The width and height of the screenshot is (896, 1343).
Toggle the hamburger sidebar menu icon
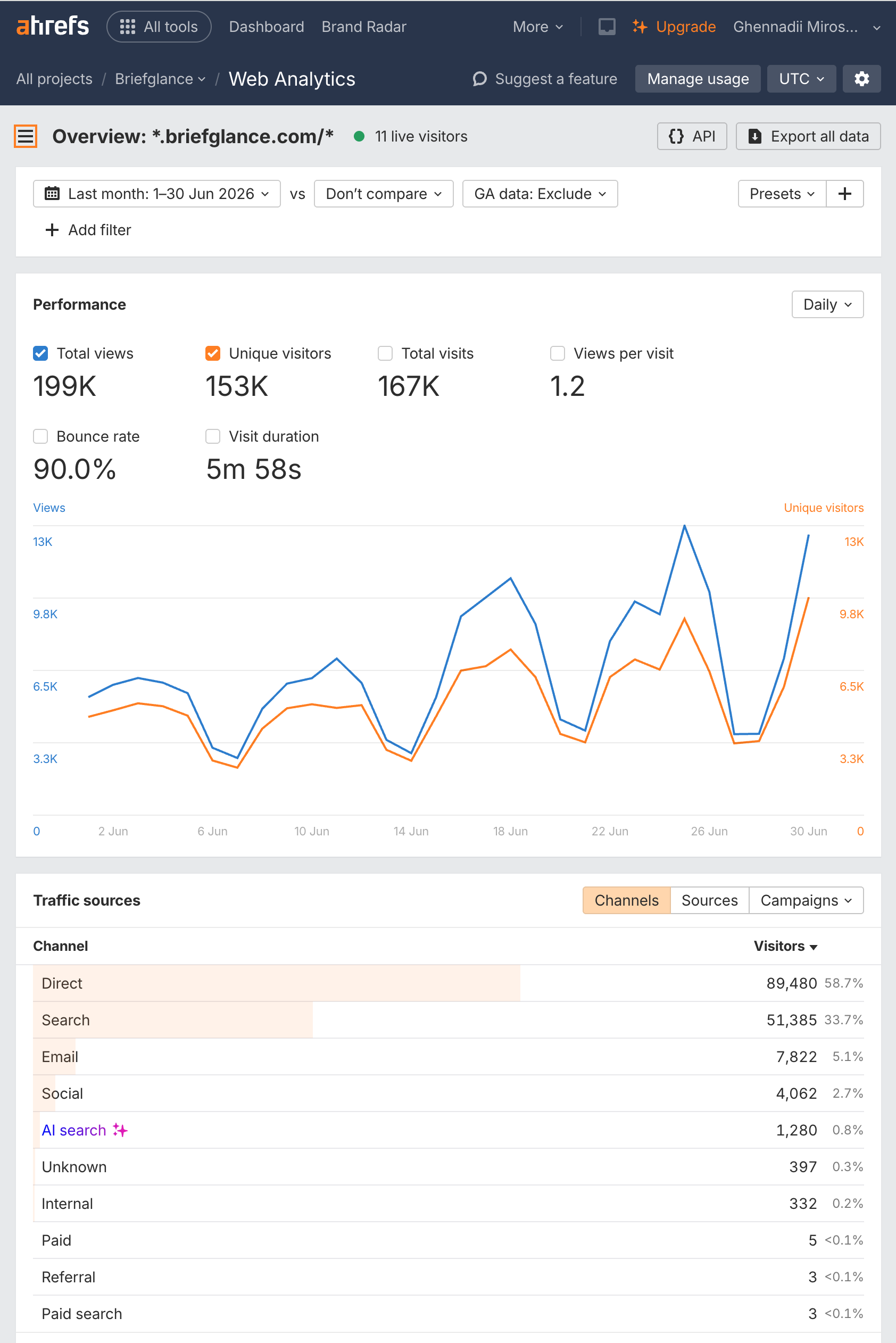click(x=26, y=136)
